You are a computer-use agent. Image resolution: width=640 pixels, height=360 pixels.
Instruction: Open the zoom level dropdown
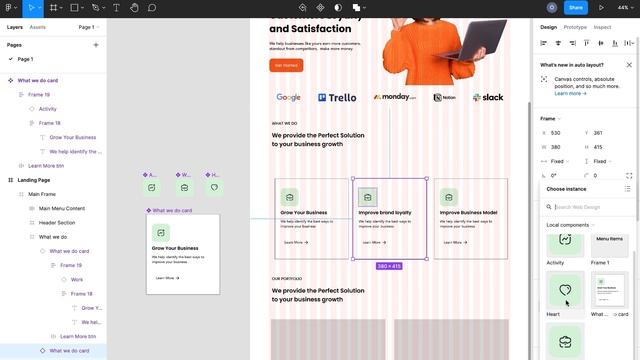tap(625, 8)
